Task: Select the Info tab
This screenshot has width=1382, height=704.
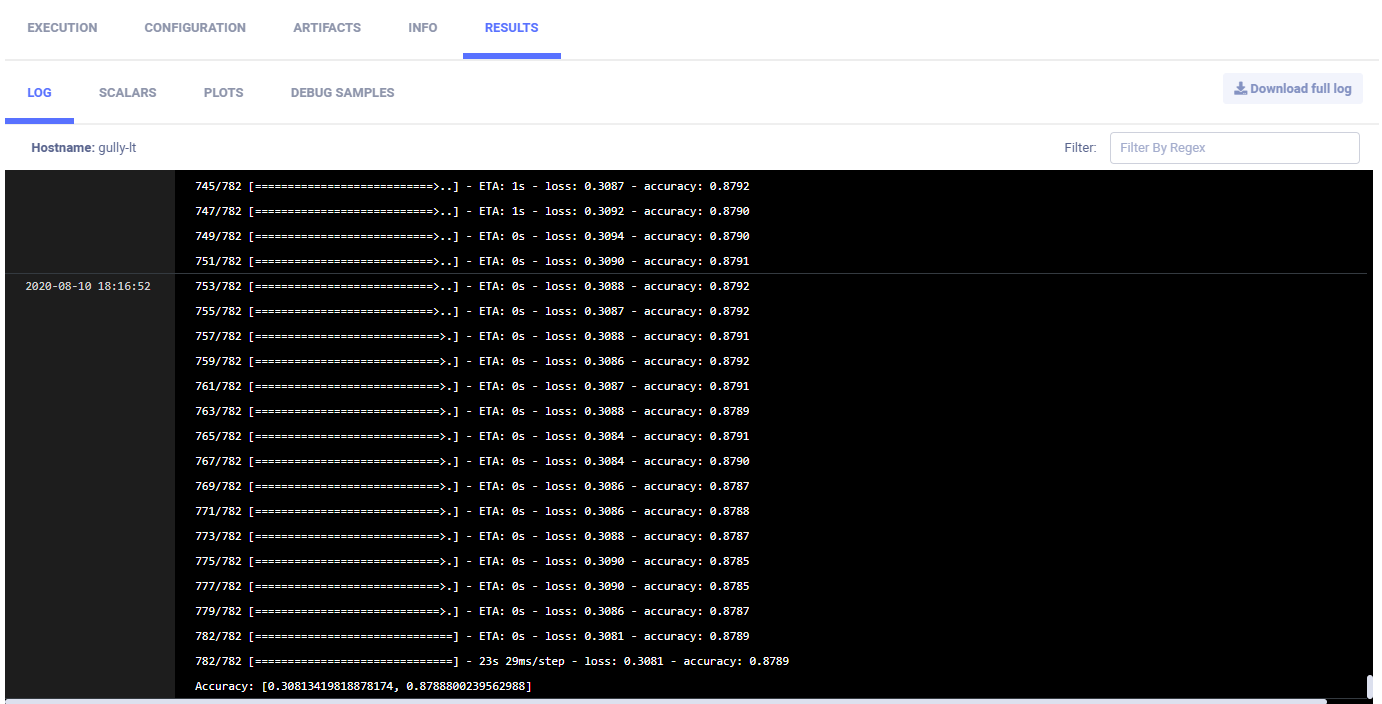Action: (423, 28)
